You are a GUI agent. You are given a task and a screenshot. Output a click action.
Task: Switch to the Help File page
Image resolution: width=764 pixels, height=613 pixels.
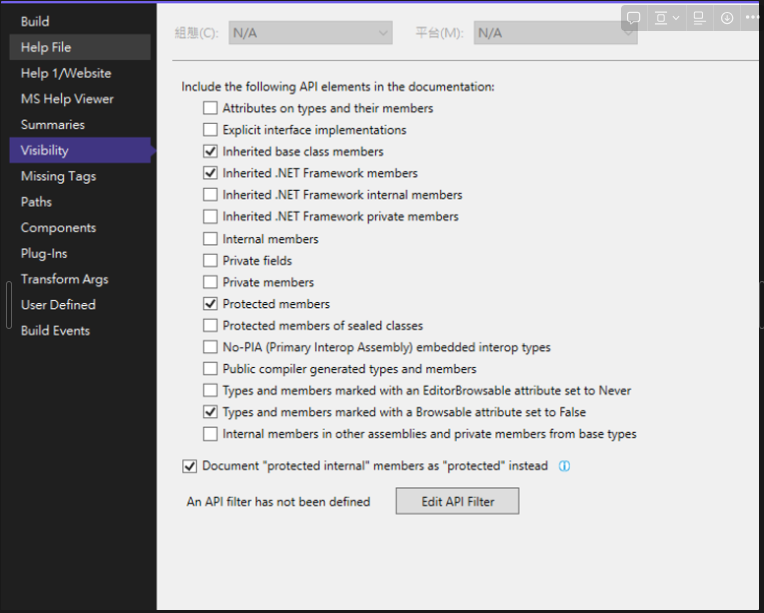tap(80, 47)
